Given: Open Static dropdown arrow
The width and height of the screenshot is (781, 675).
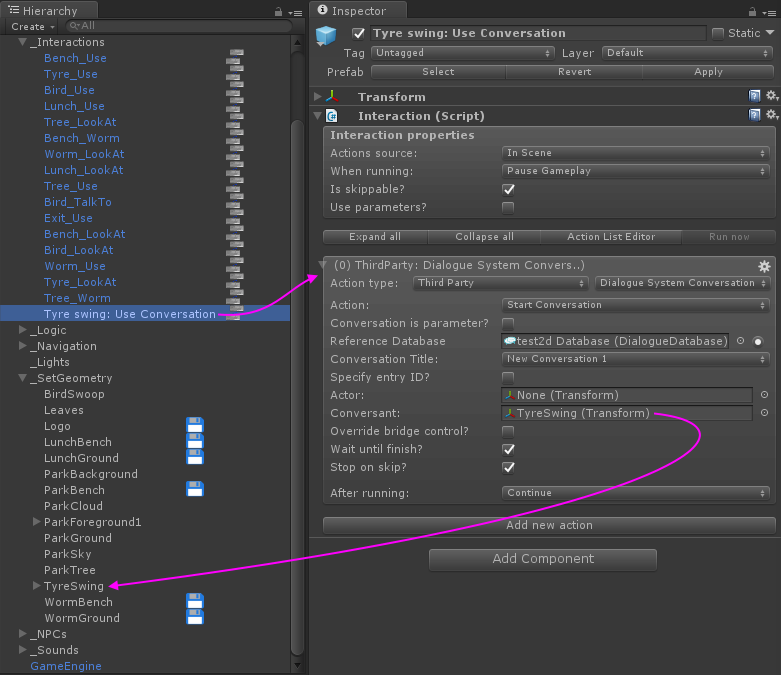Looking at the screenshot, I should pyautogui.click(x=770, y=33).
